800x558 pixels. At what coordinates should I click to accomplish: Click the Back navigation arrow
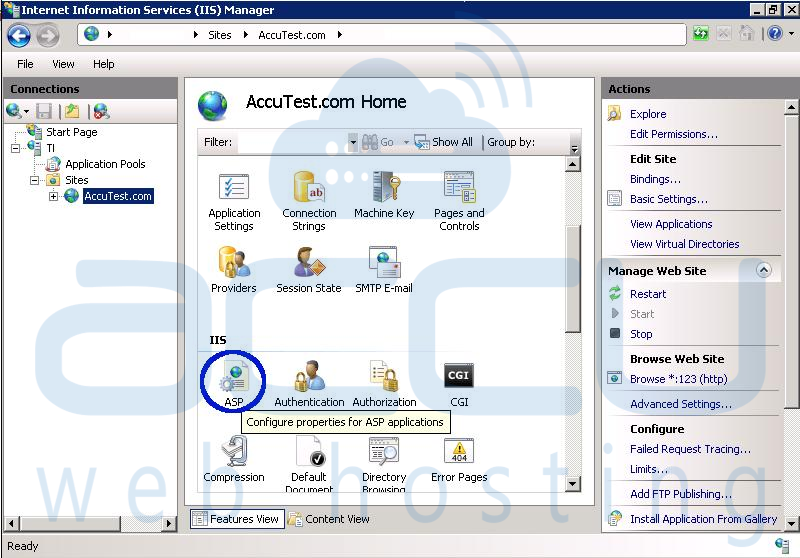(x=19, y=36)
